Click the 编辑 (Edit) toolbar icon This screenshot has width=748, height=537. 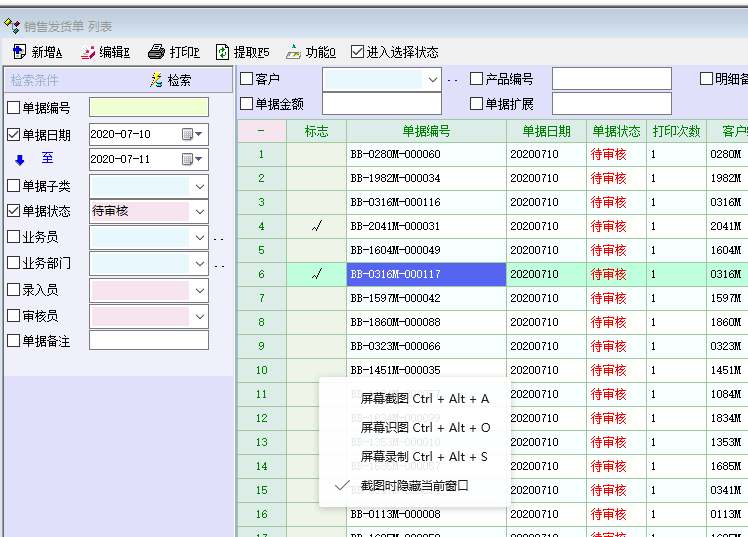[x=89, y=52]
